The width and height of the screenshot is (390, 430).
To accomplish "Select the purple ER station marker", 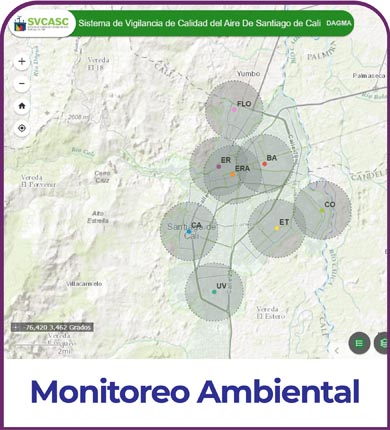I will (219, 166).
